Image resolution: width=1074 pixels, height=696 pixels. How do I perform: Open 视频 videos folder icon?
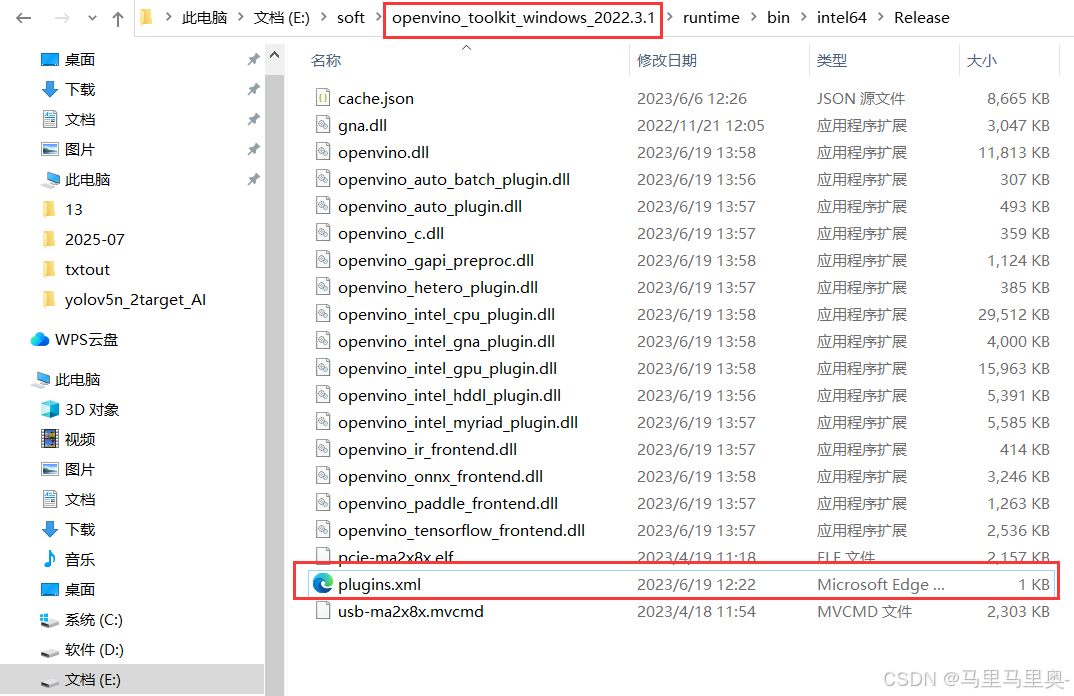(x=49, y=439)
